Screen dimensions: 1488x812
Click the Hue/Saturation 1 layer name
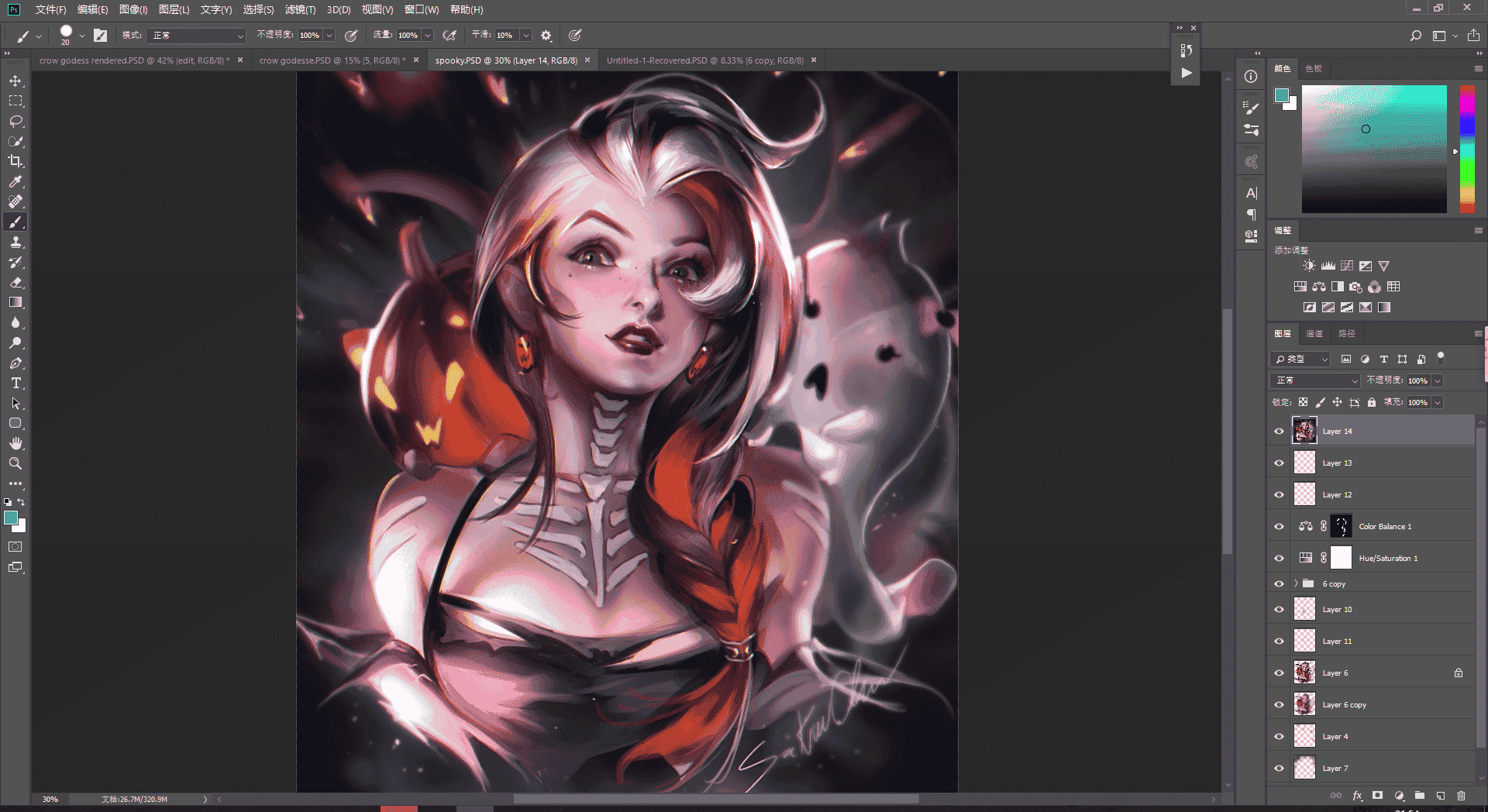[1388, 558]
